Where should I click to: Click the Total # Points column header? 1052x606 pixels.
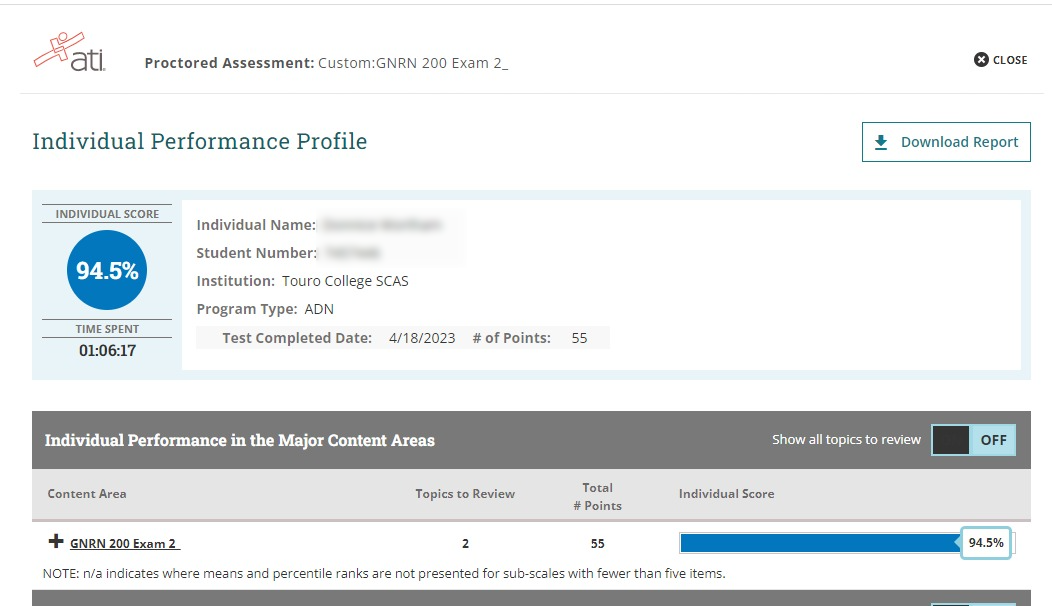tap(597, 496)
